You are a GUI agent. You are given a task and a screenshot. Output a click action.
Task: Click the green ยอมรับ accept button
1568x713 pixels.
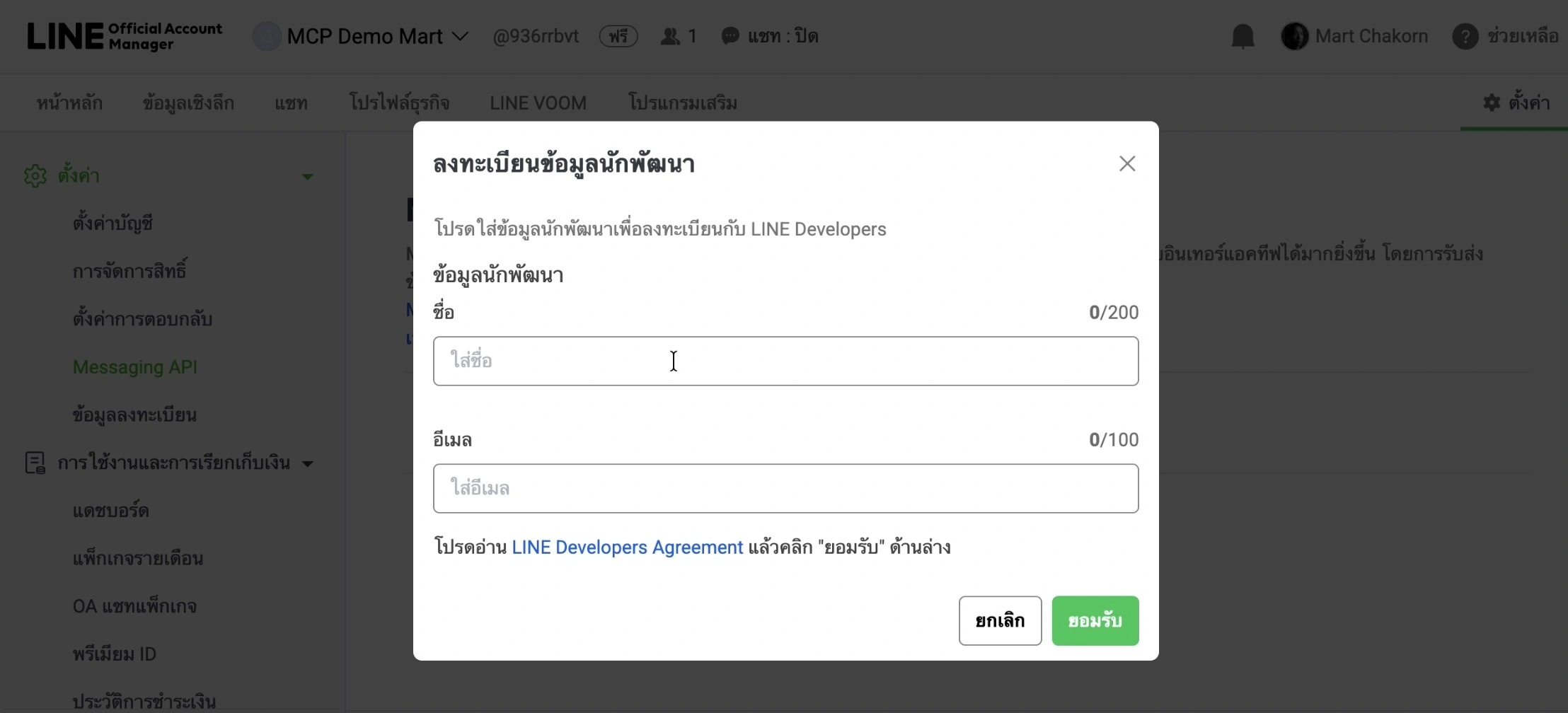(x=1095, y=620)
